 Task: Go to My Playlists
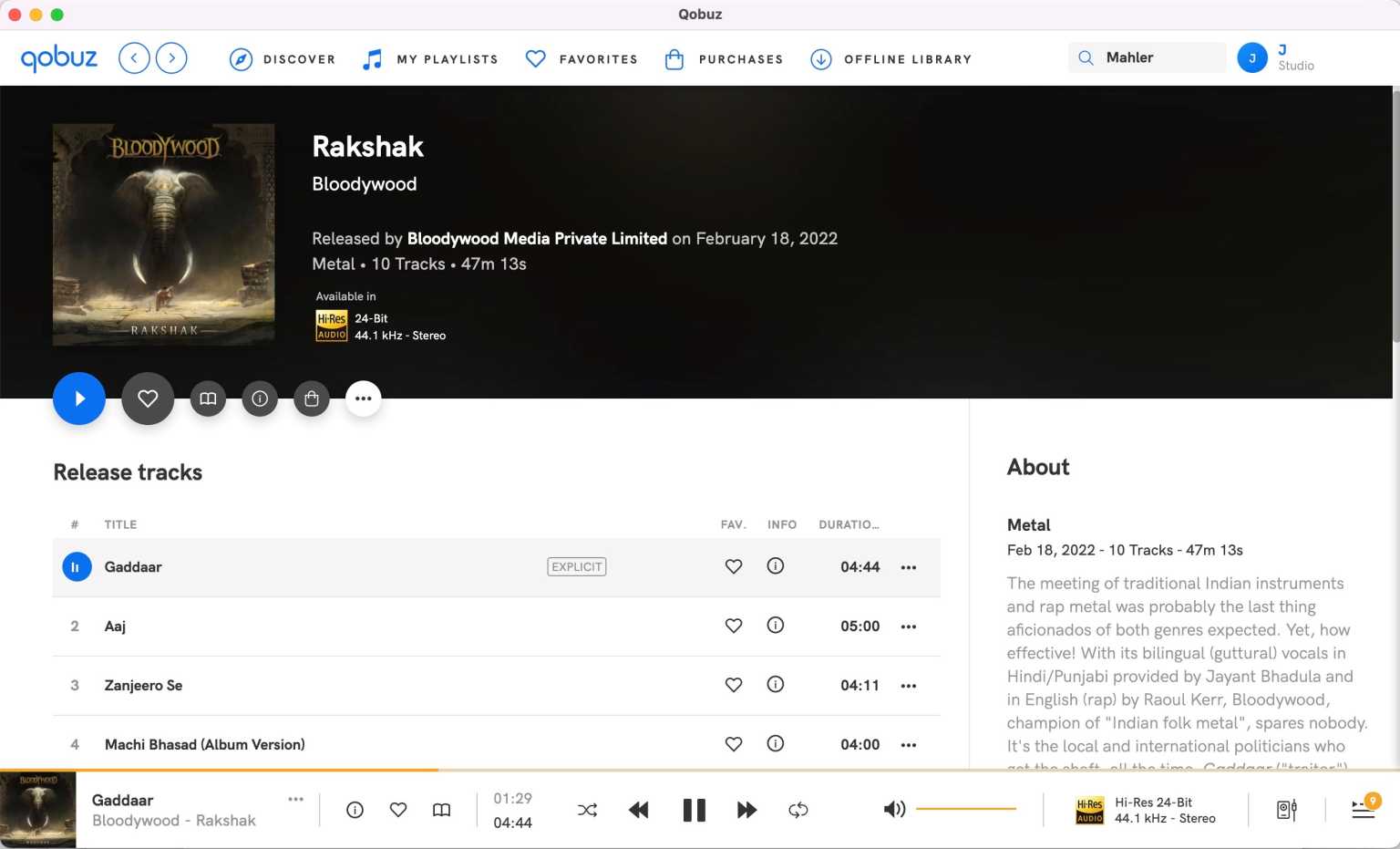click(429, 58)
